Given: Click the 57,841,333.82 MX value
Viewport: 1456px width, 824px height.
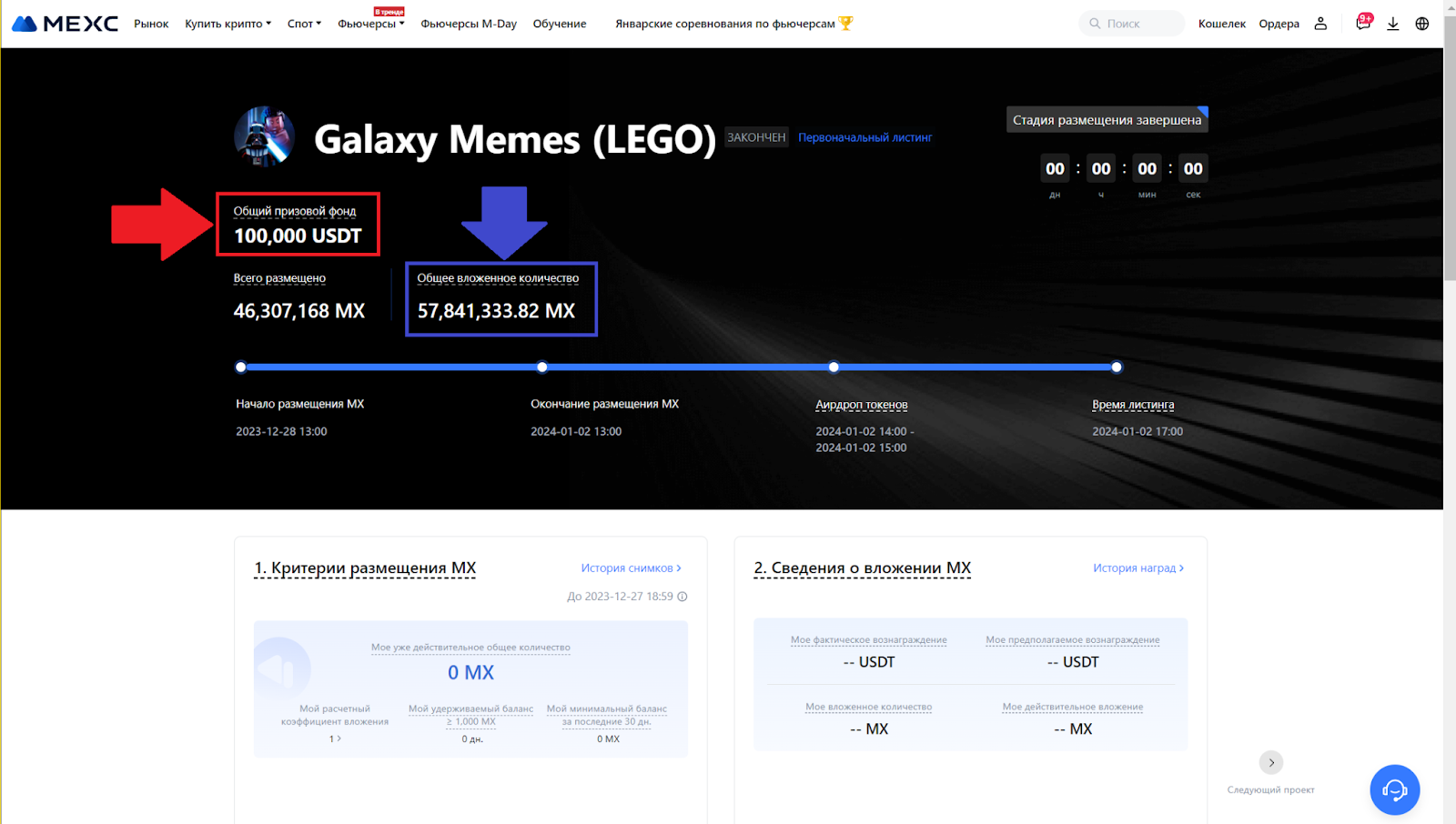Looking at the screenshot, I should coord(496,311).
